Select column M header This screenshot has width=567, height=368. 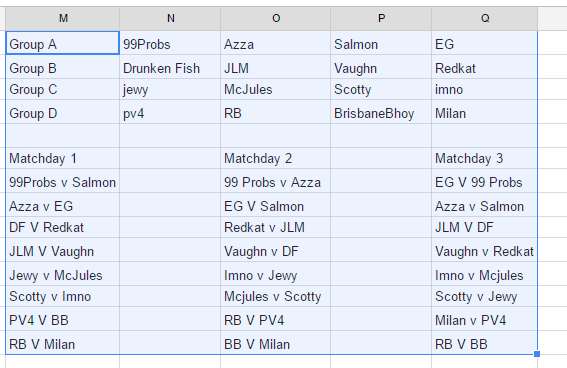click(x=63, y=18)
